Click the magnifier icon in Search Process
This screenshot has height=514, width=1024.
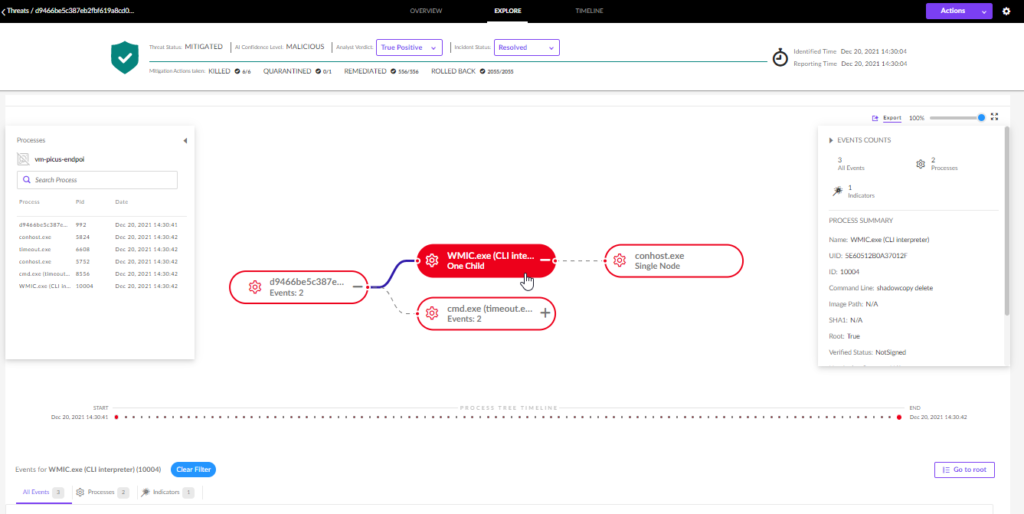pyautogui.click(x=26, y=180)
